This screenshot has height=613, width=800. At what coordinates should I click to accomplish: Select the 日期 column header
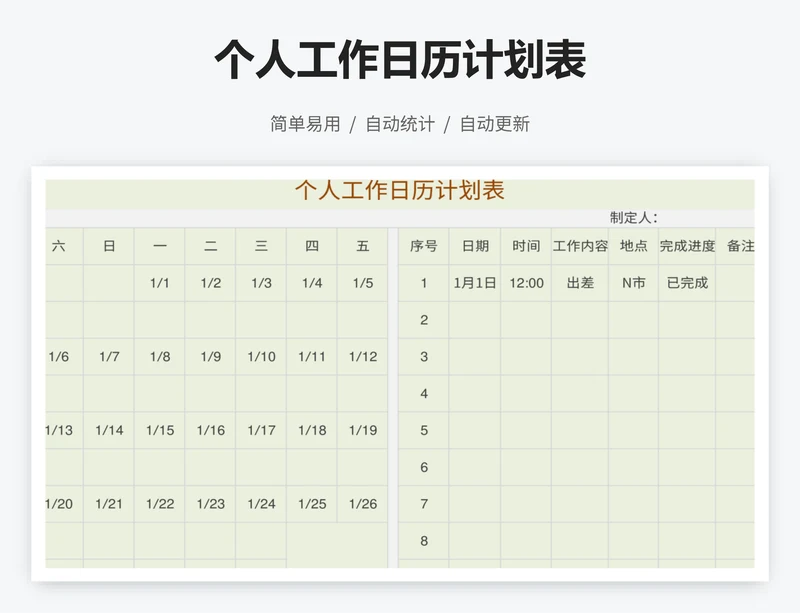(x=475, y=246)
